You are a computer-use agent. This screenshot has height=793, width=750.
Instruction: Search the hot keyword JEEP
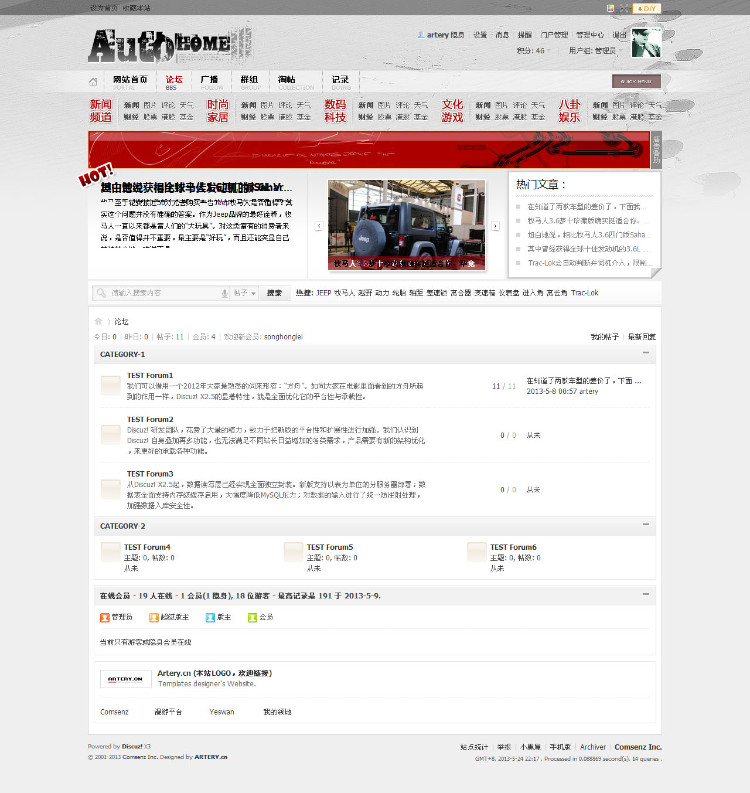(x=324, y=293)
